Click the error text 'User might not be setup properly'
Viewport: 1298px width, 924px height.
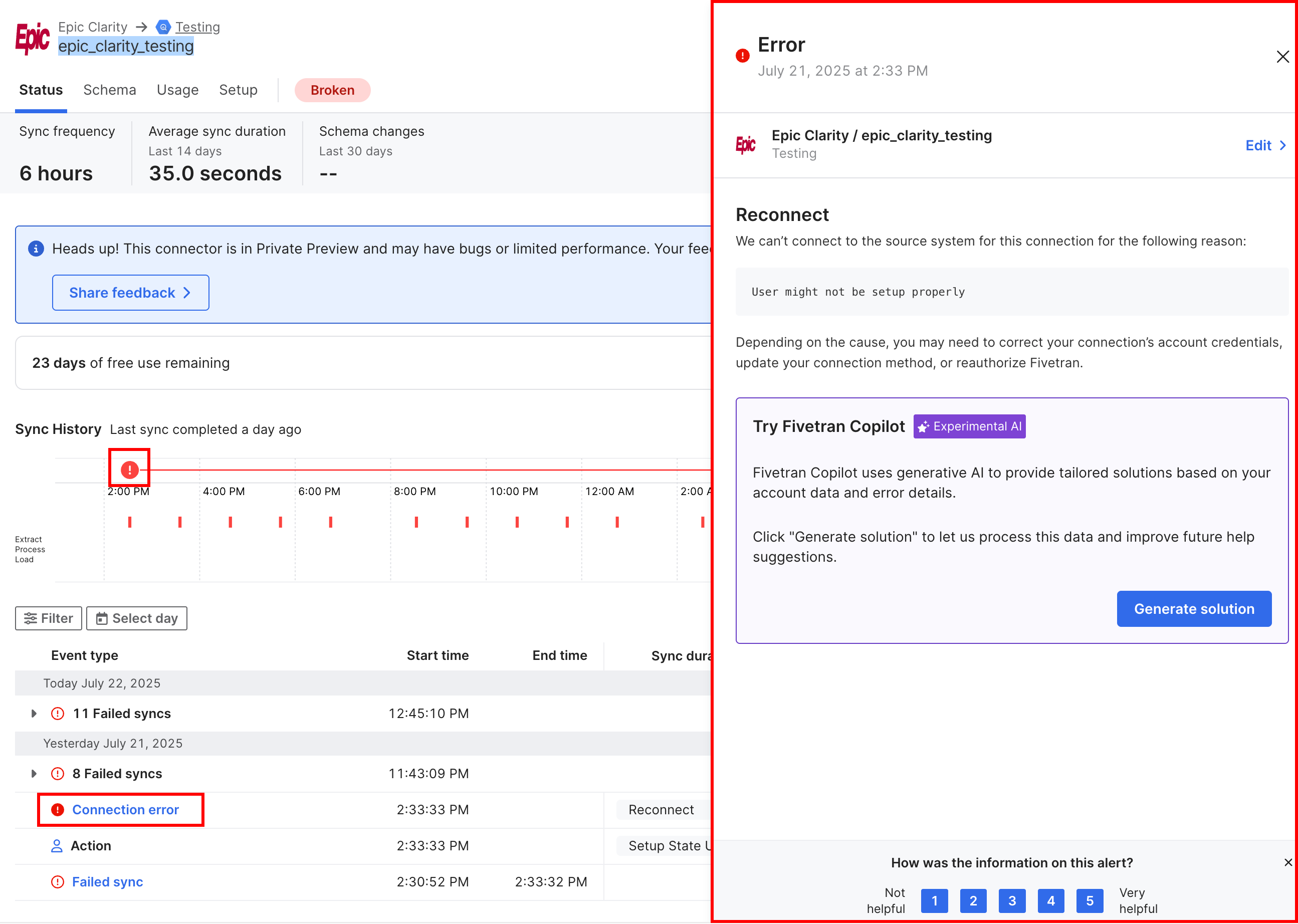[858, 292]
